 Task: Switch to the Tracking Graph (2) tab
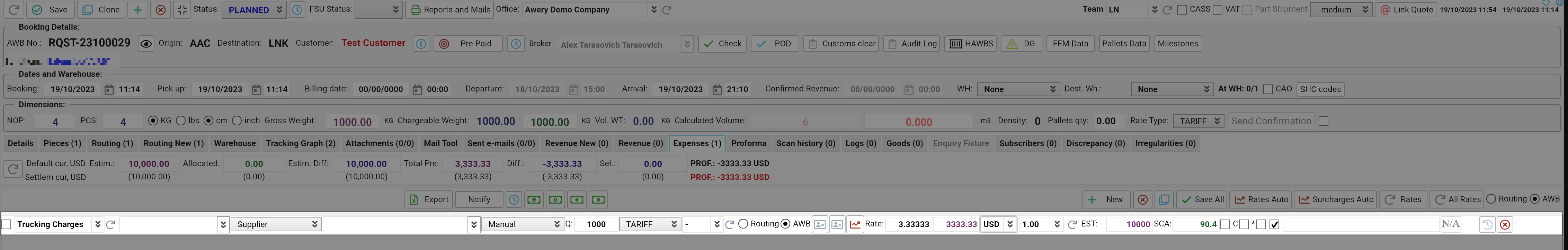click(x=300, y=144)
